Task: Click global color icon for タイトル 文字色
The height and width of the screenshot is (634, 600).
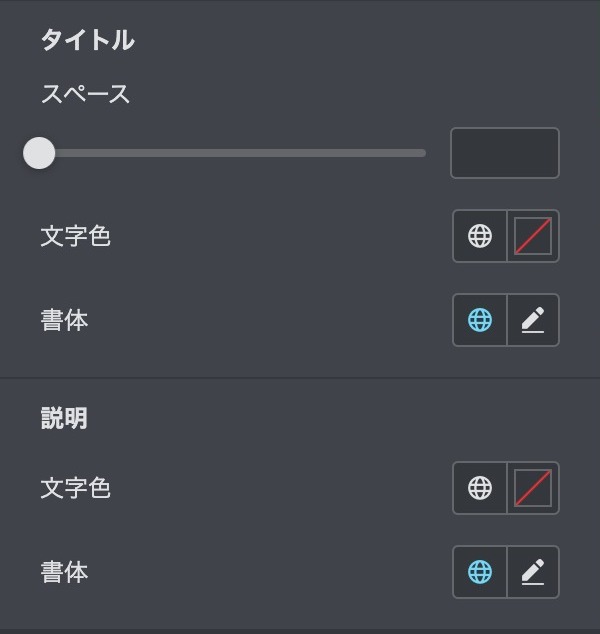Action: 480,236
